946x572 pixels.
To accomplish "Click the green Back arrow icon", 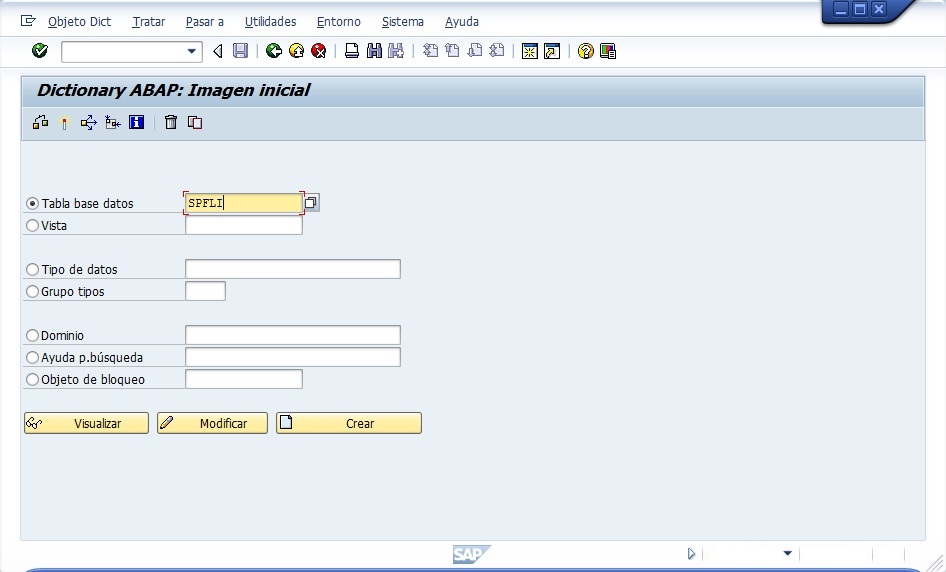I will [274, 51].
